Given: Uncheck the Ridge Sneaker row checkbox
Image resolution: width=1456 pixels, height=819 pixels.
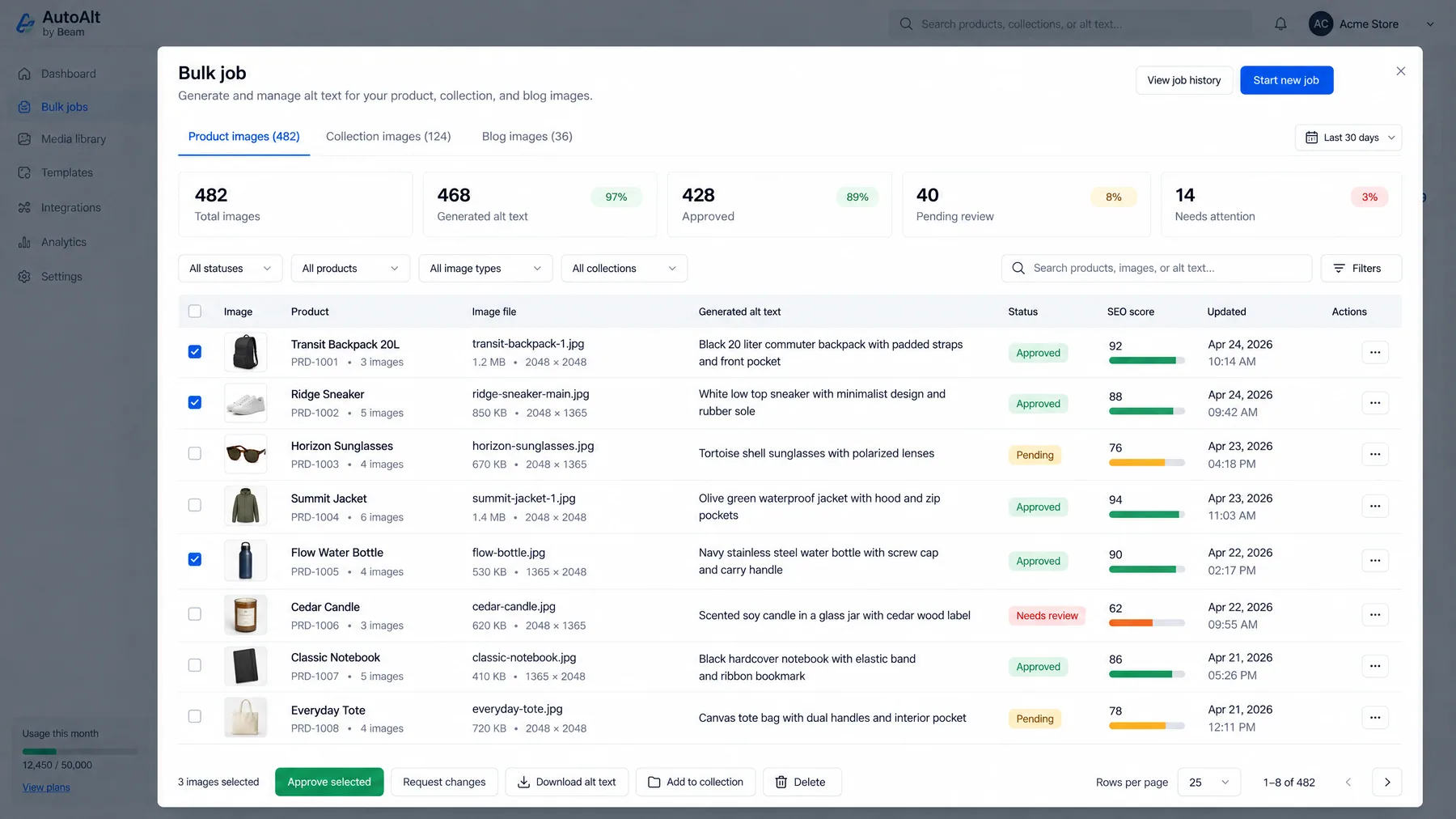Looking at the screenshot, I should [x=195, y=403].
